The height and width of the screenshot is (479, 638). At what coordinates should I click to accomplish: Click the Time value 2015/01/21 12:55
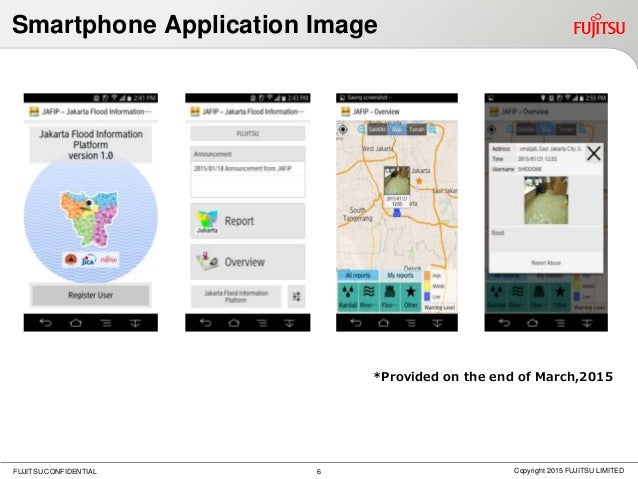tap(537, 159)
